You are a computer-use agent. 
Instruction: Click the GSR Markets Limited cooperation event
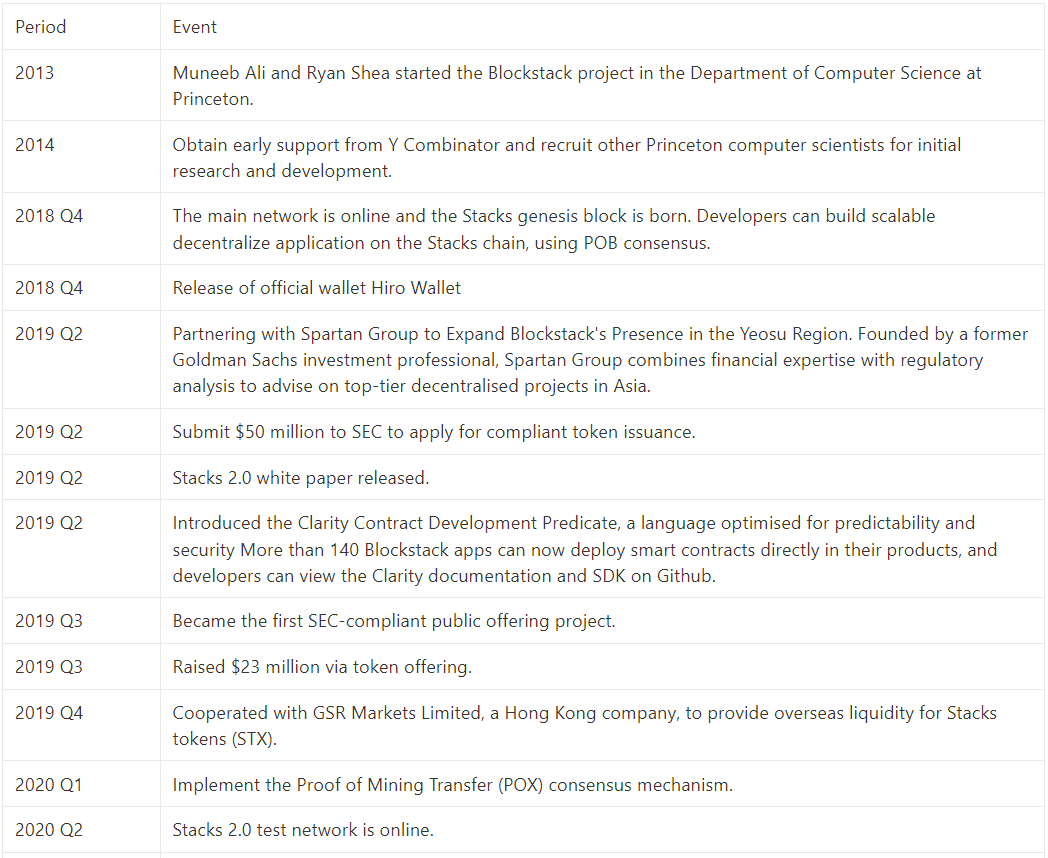pyautogui.click(x=584, y=726)
